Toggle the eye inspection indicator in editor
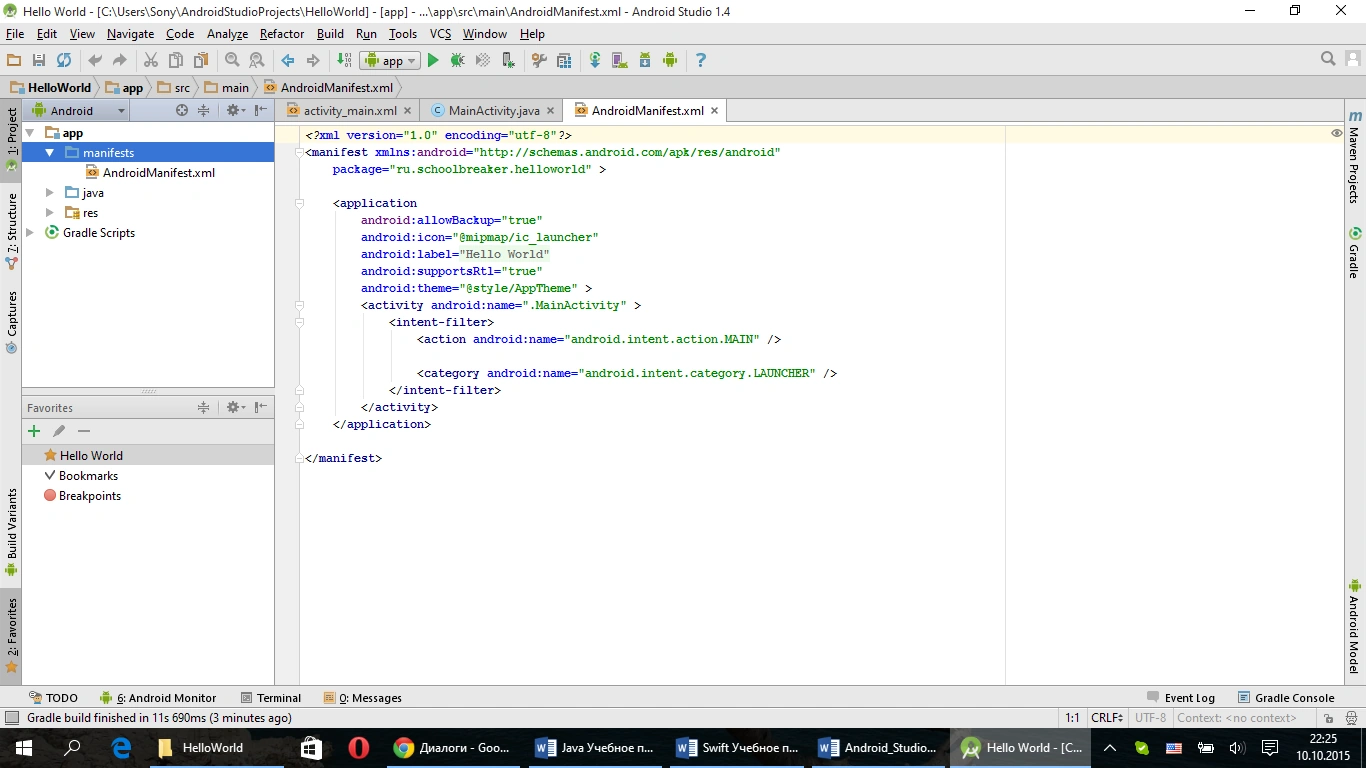This screenshot has height=768, width=1366. tap(1336, 133)
